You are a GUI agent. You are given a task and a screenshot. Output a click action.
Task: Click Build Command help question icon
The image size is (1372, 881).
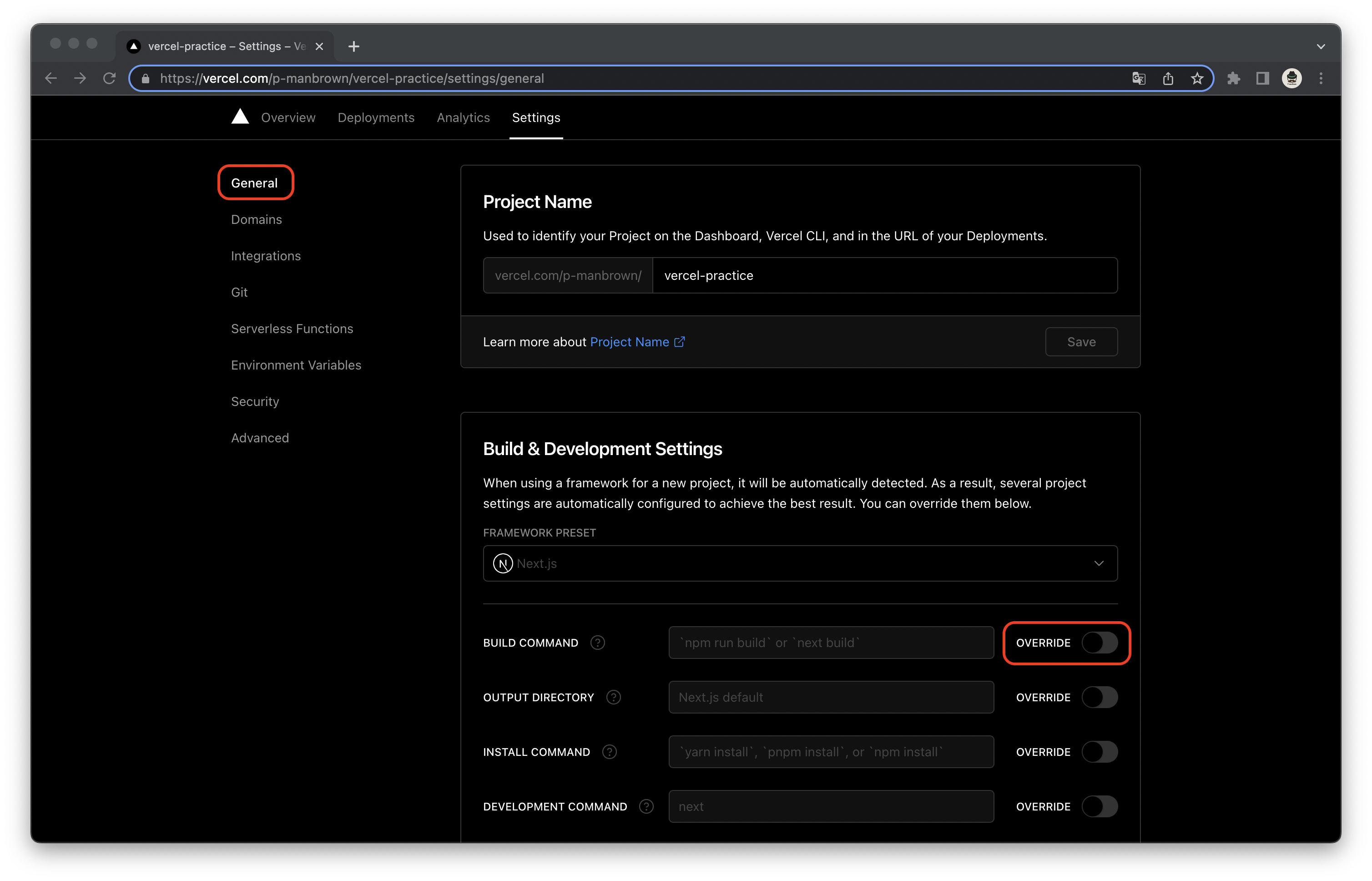pos(598,643)
